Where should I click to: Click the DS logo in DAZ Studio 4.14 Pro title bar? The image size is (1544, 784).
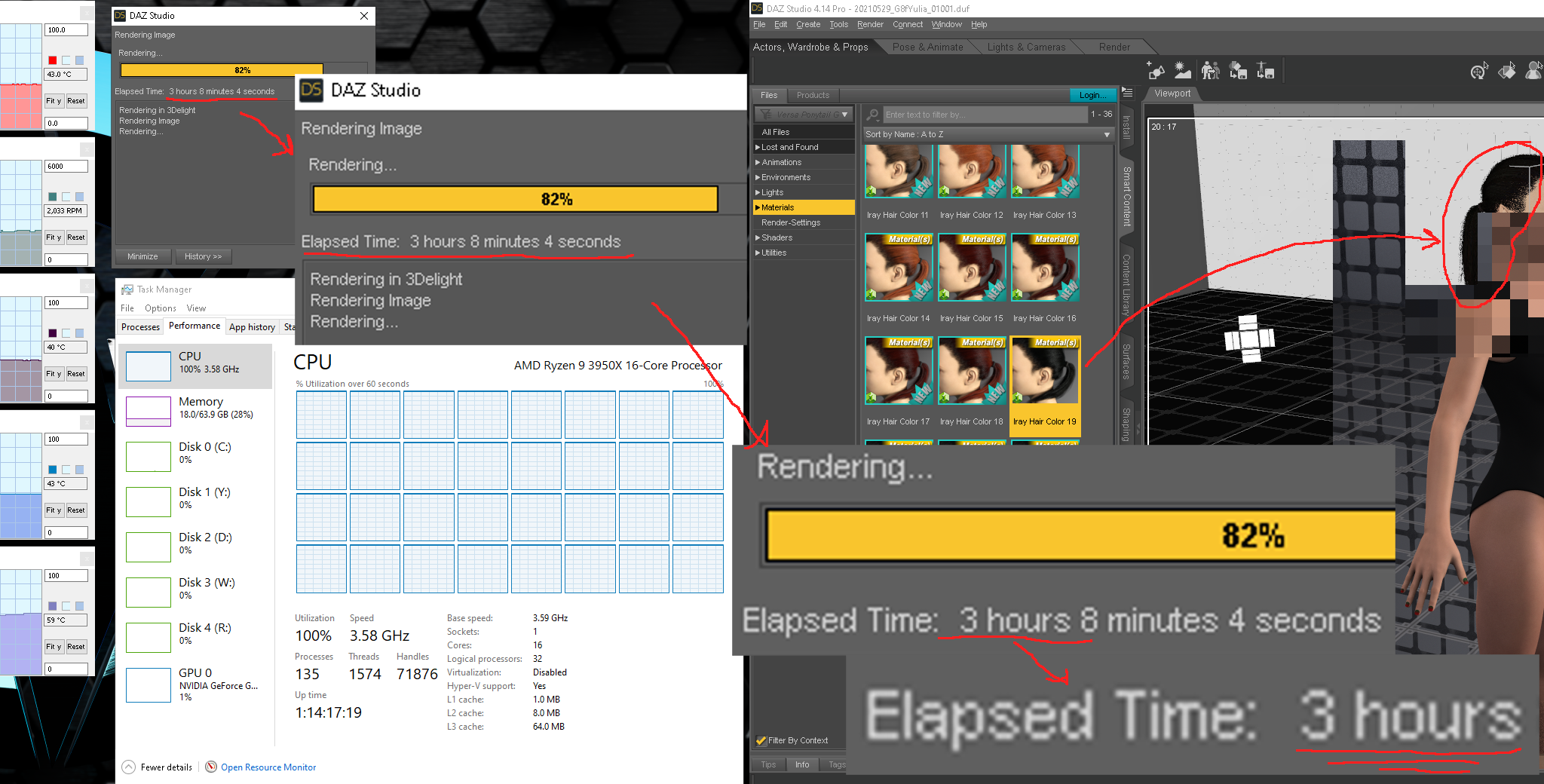[x=757, y=8]
